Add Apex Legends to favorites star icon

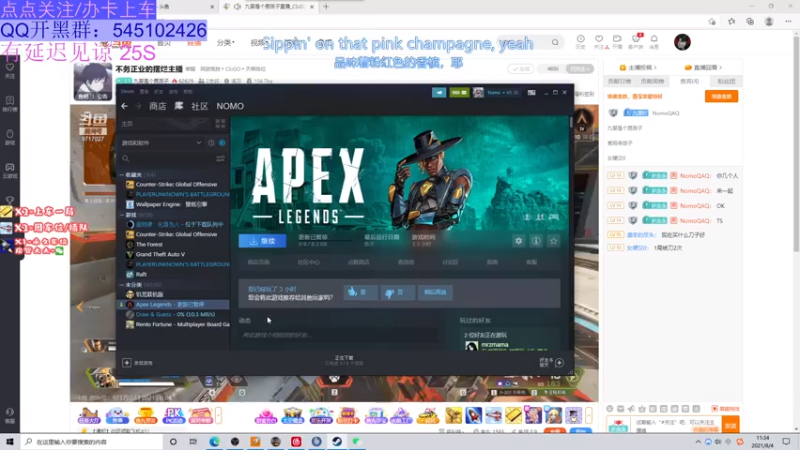(x=554, y=241)
